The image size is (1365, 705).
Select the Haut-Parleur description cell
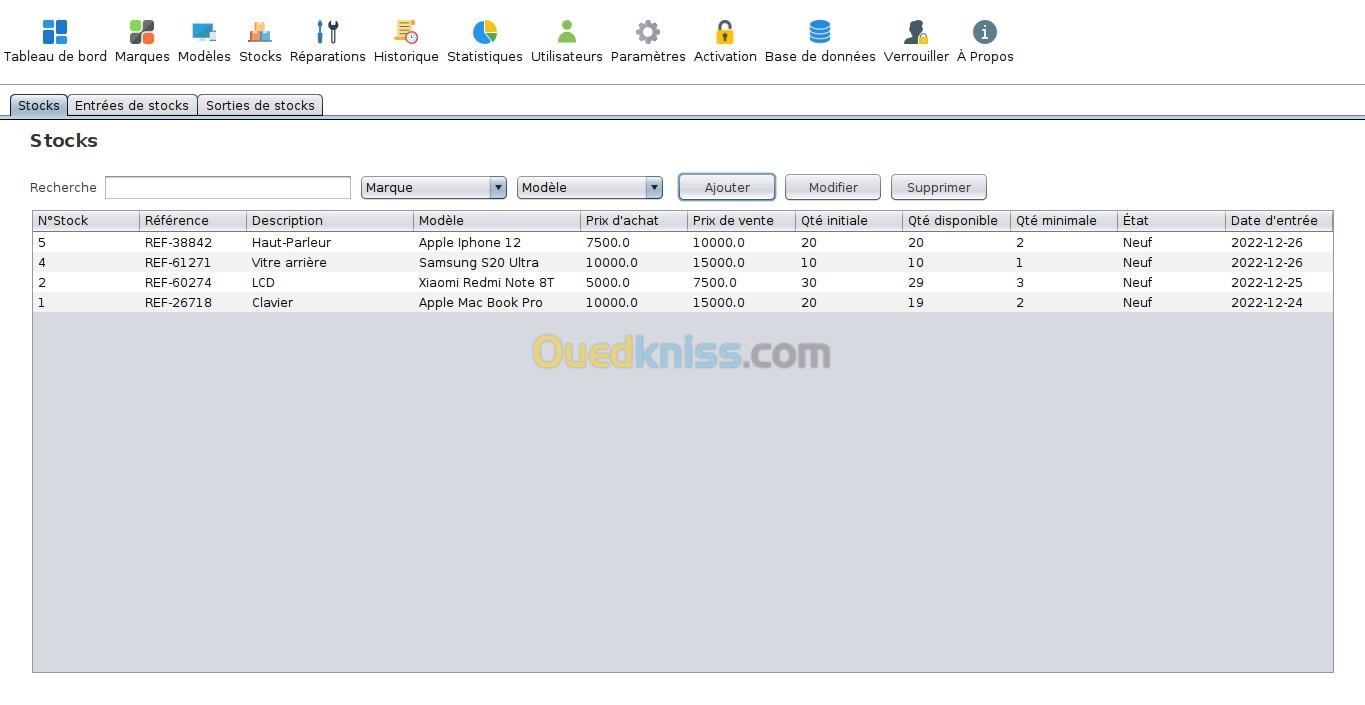point(330,242)
